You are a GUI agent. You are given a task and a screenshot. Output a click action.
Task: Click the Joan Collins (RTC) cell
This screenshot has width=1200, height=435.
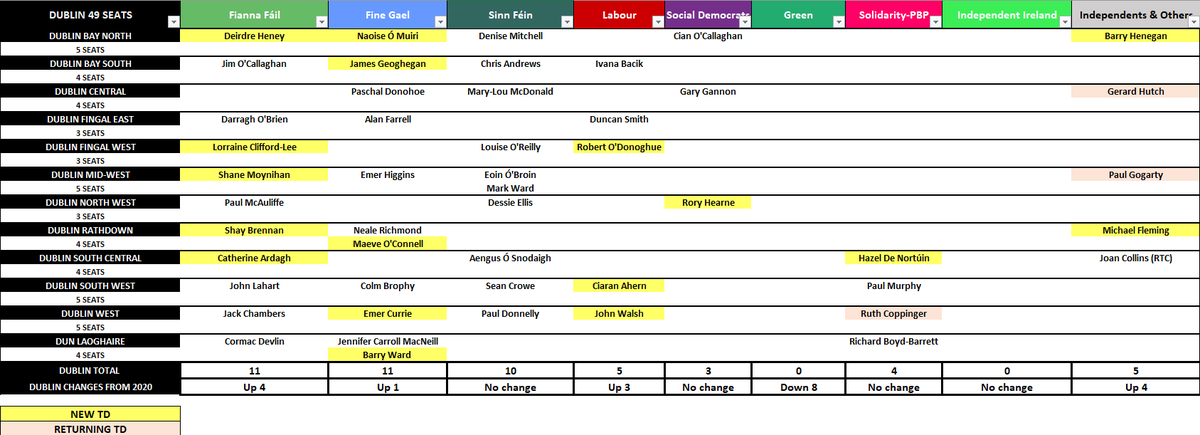[1135, 258]
